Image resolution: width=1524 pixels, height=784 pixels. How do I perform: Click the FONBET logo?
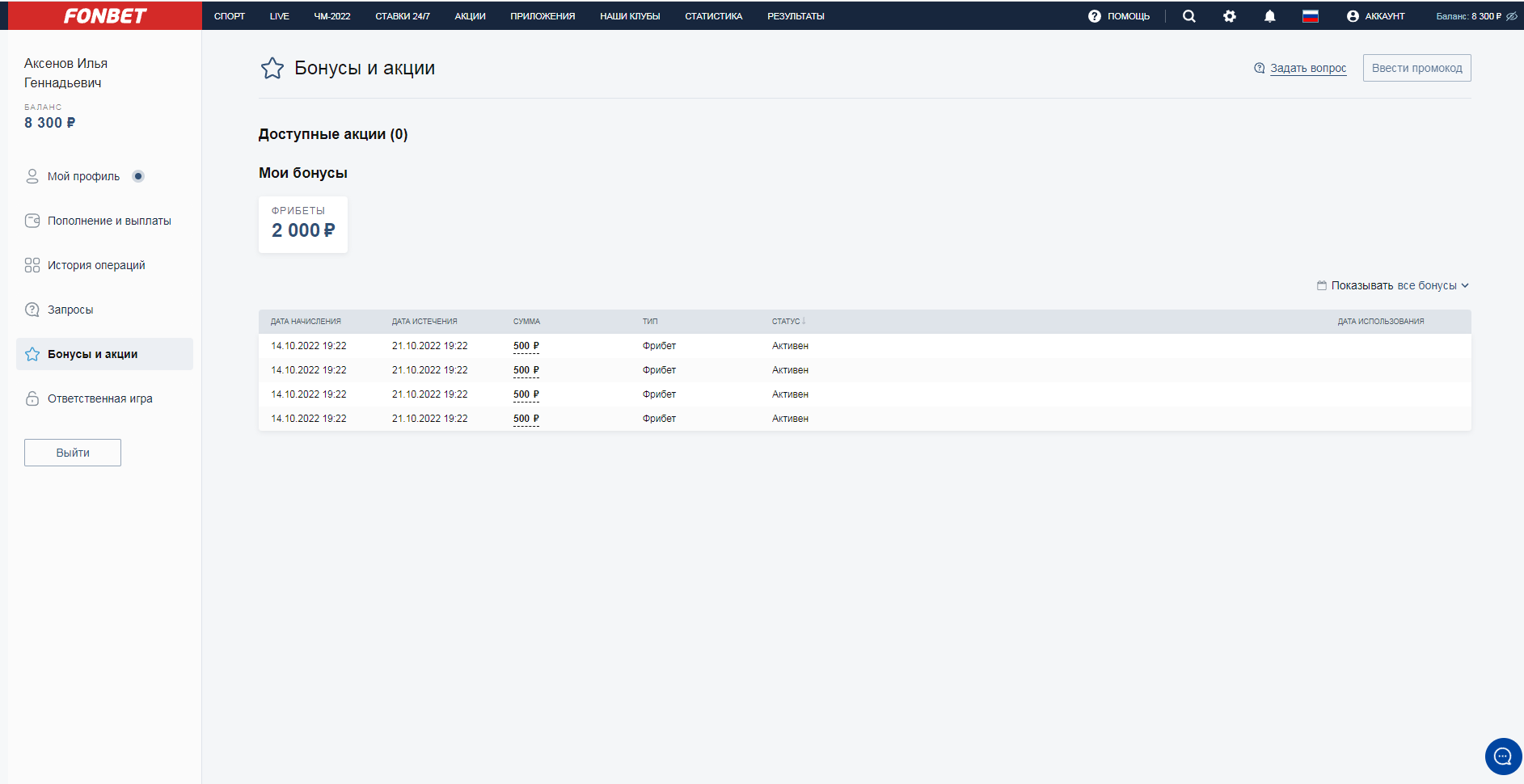coord(105,16)
